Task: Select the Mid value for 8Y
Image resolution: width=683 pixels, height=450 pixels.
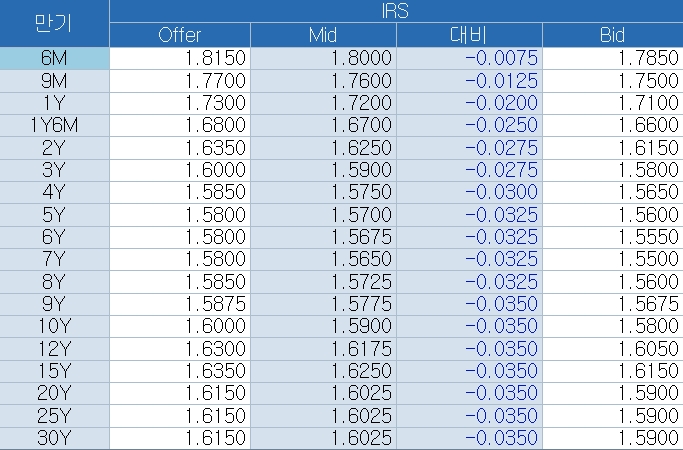Action: (x=323, y=281)
